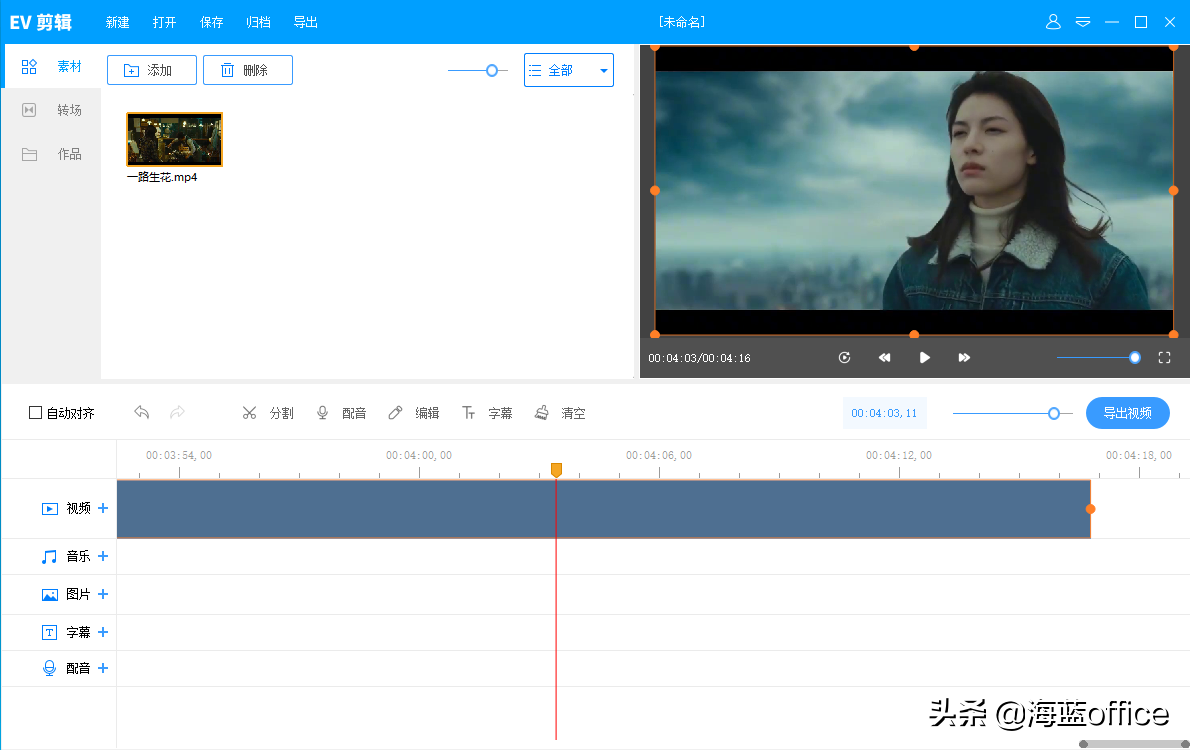Click the EV 剪辑 logo
1190x750 pixels.
pyautogui.click(x=41, y=22)
